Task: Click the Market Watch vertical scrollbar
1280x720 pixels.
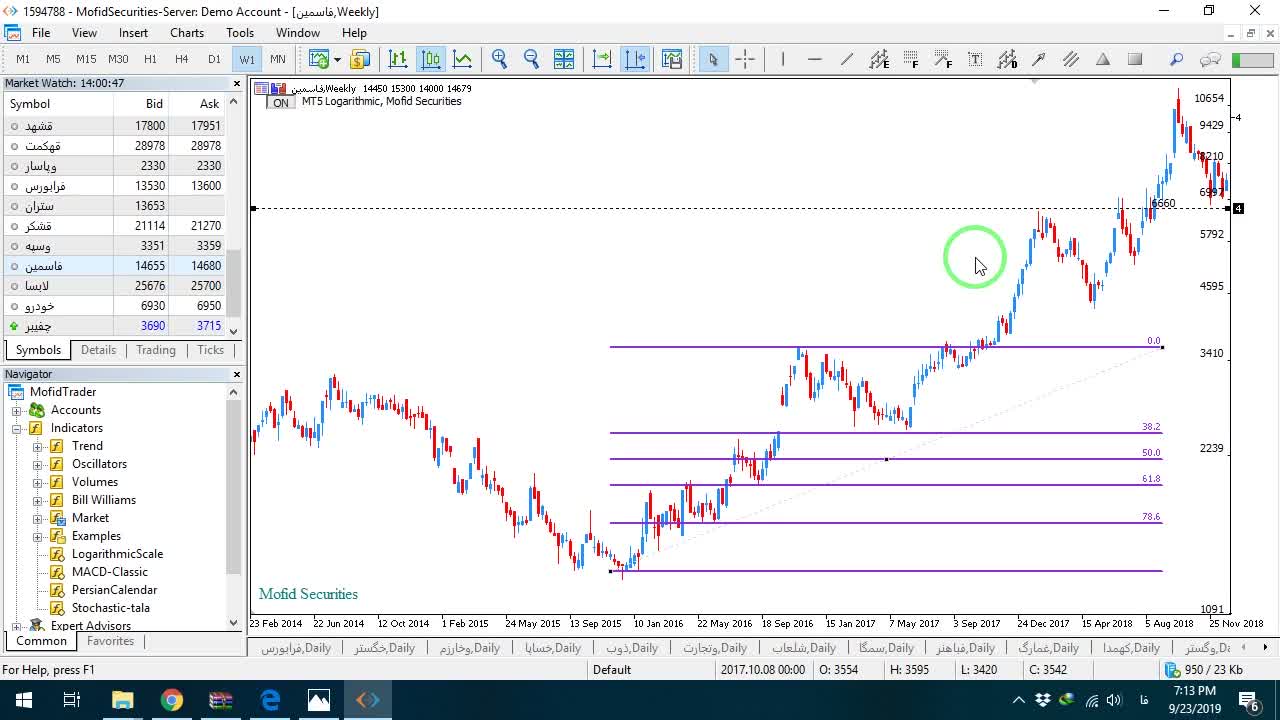Action: (234, 217)
